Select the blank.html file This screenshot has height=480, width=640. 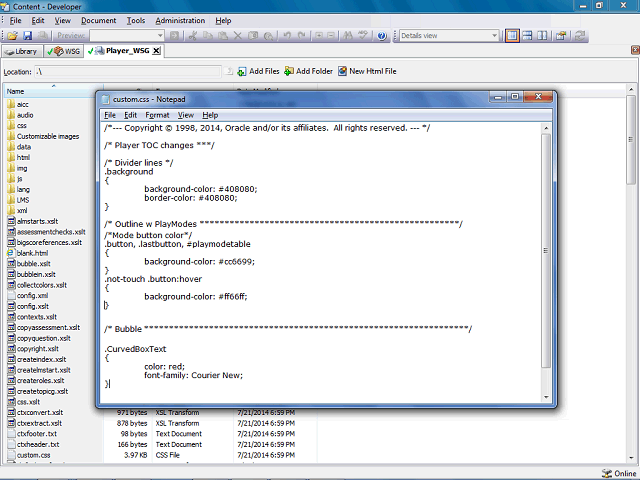[x=28, y=253]
